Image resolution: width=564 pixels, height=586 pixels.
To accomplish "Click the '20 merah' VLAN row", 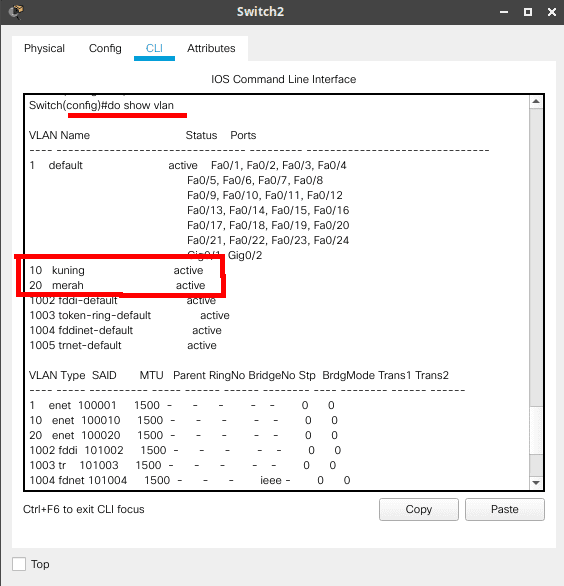I will coord(117,285).
